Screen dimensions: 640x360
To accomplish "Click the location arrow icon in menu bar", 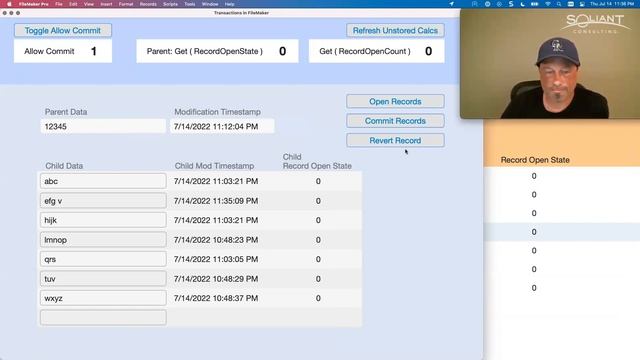I will click(x=451, y=4).
